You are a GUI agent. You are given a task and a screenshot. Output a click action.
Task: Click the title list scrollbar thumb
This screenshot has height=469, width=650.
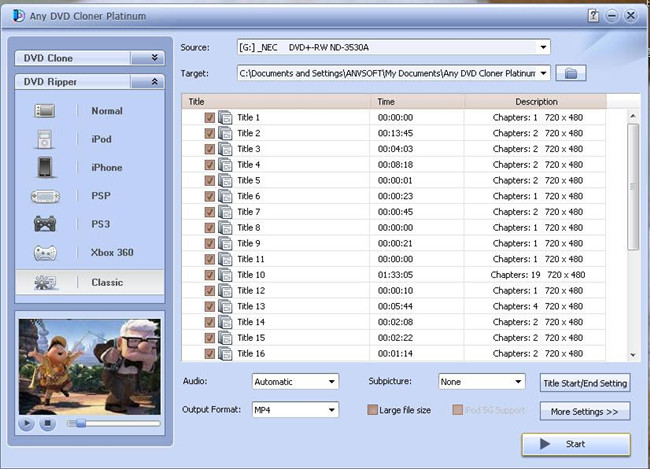633,187
